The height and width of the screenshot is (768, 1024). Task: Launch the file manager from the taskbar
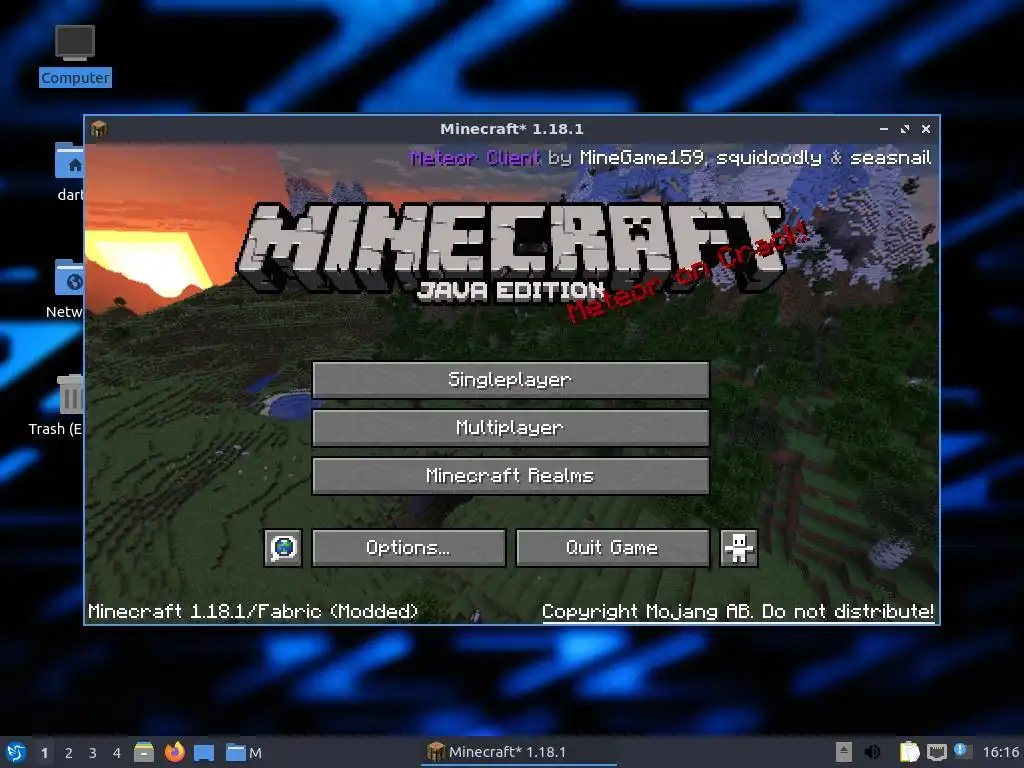(144, 752)
